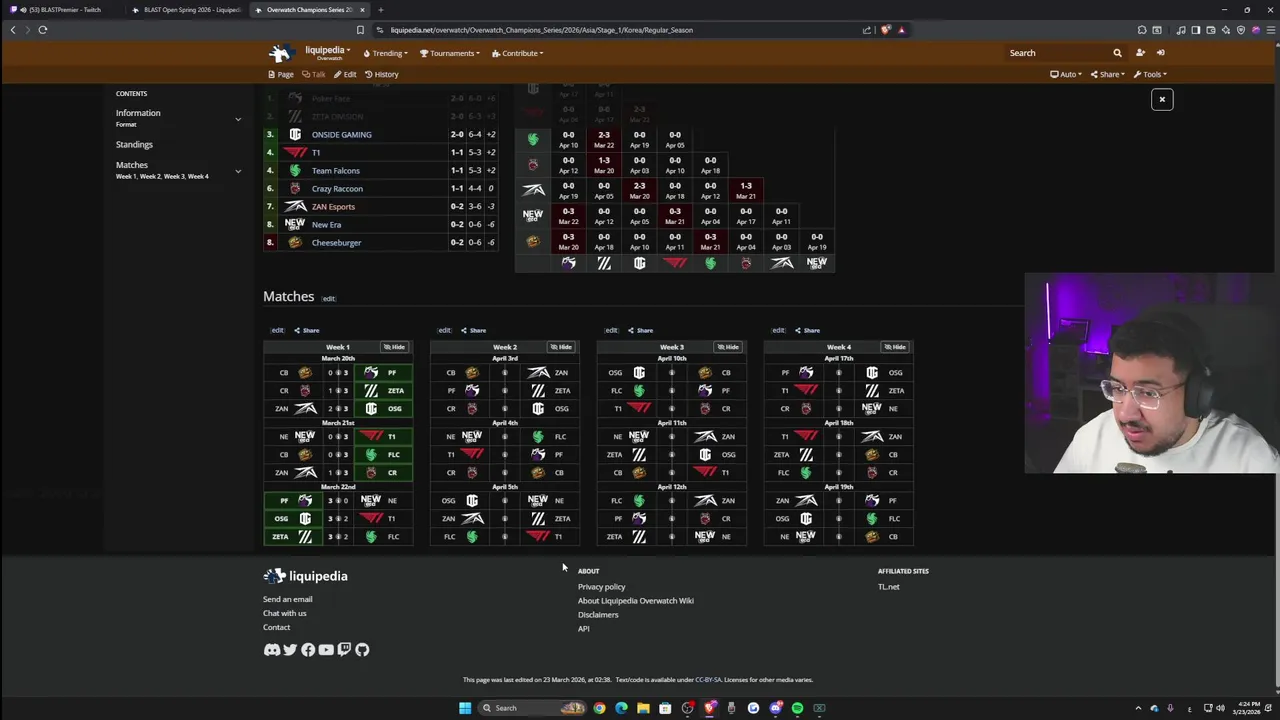Open the Team Falcons standings link
This screenshot has height=720, width=1280.
335,171
